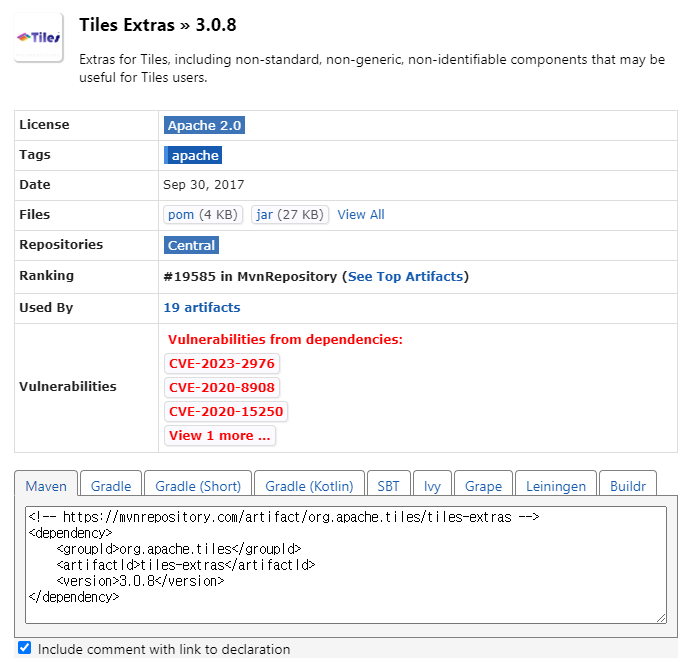Click the Vulnerabilities from dependencies heading
The width and height of the screenshot is (689, 662).
point(285,340)
